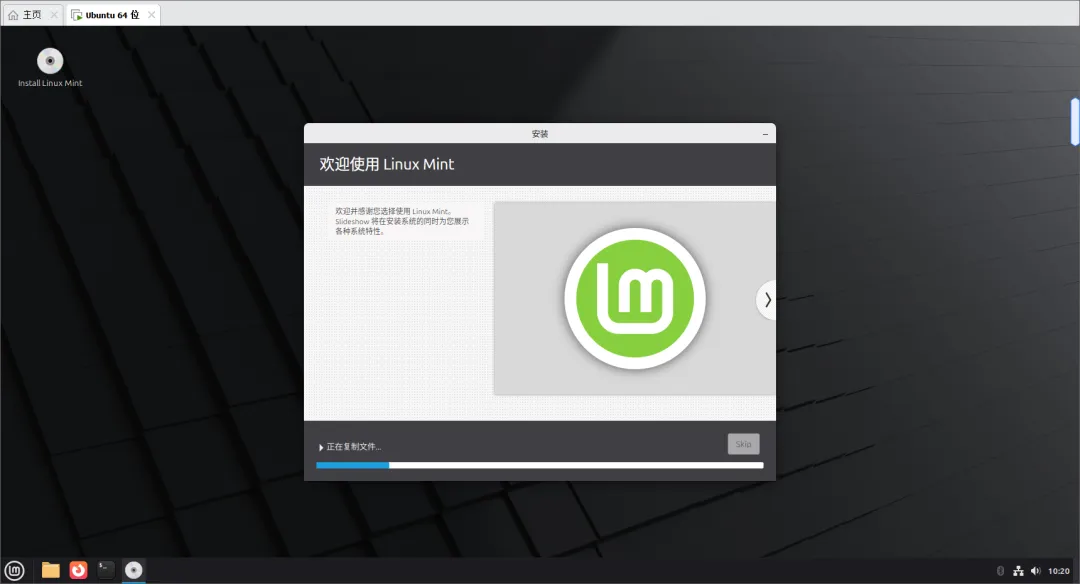The height and width of the screenshot is (584, 1080).
Task: Close the 主页 tab
Action: pyautogui.click(x=54, y=14)
